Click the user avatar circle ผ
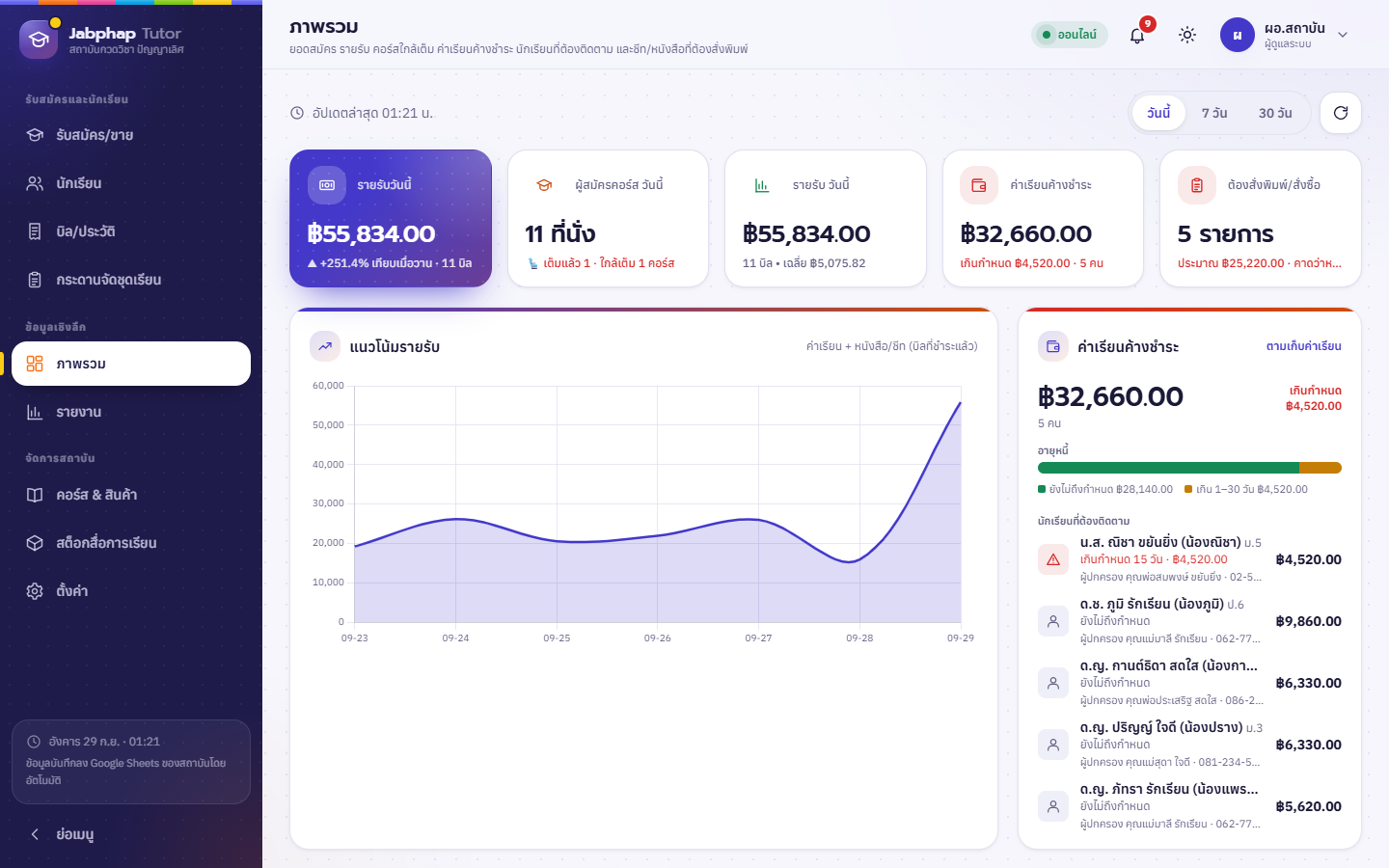Viewport: 1389px width, 868px height. click(1238, 35)
